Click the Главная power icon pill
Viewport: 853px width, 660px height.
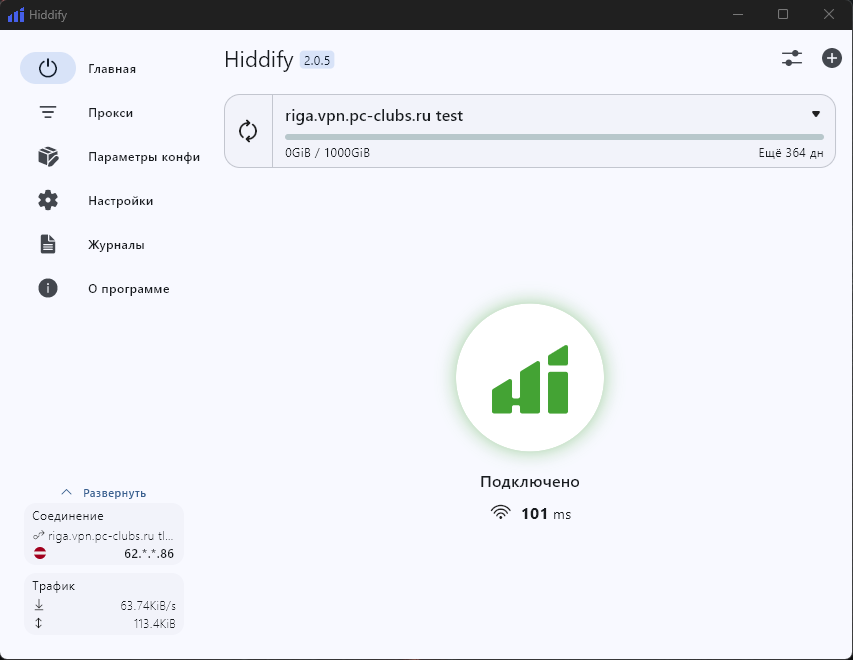click(48, 69)
